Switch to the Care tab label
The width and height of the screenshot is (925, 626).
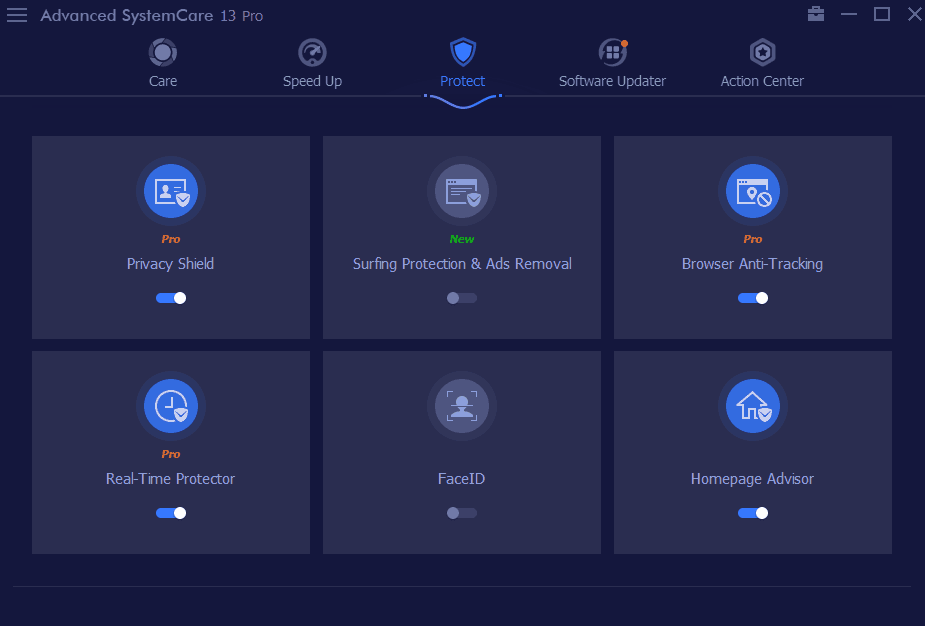tap(163, 81)
